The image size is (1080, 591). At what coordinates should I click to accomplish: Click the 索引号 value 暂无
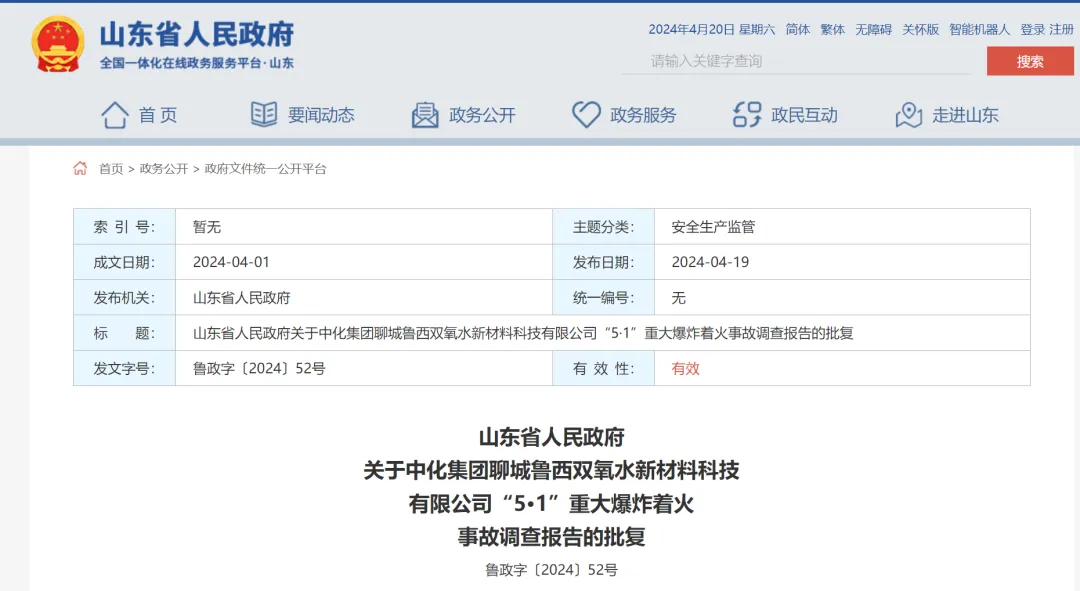[x=207, y=227]
